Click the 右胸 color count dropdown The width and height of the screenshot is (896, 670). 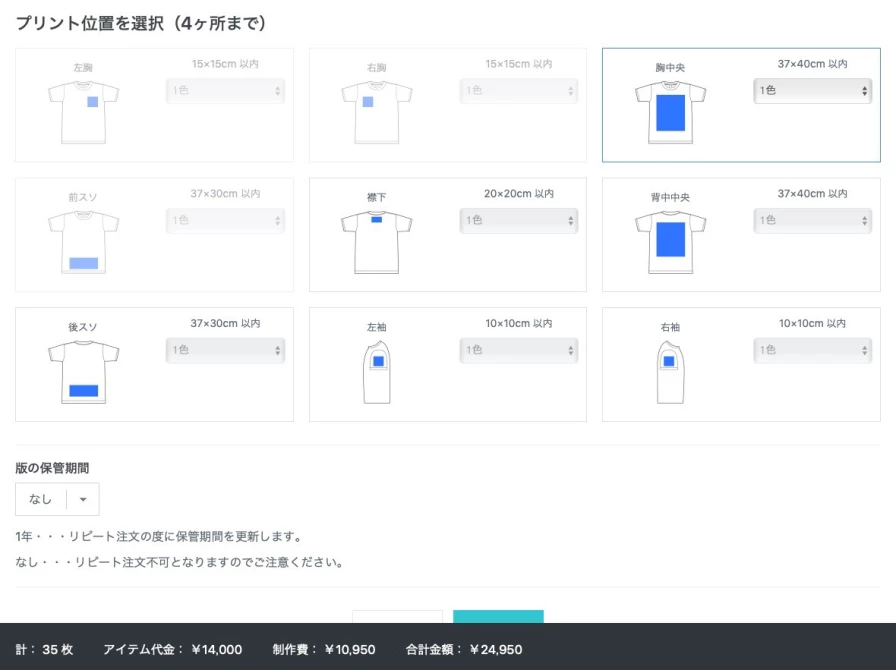coord(518,91)
